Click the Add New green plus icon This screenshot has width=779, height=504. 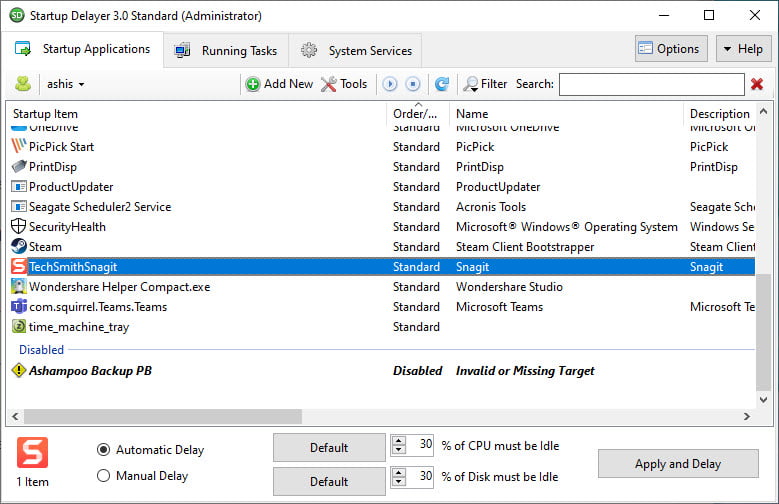pos(253,84)
